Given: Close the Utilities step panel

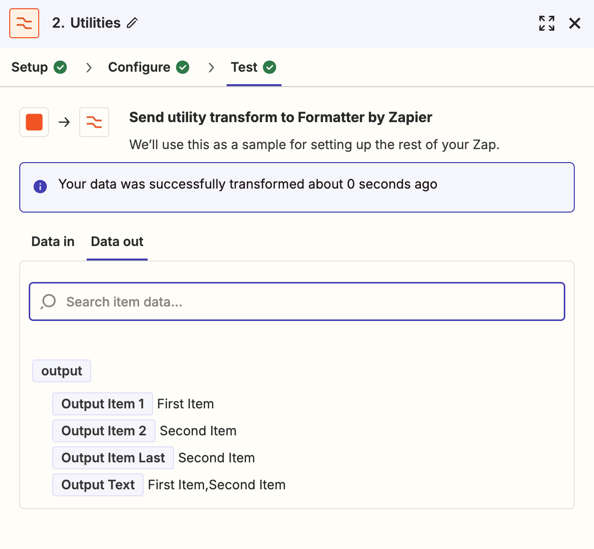Looking at the screenshot, I should tap(574, 23).
